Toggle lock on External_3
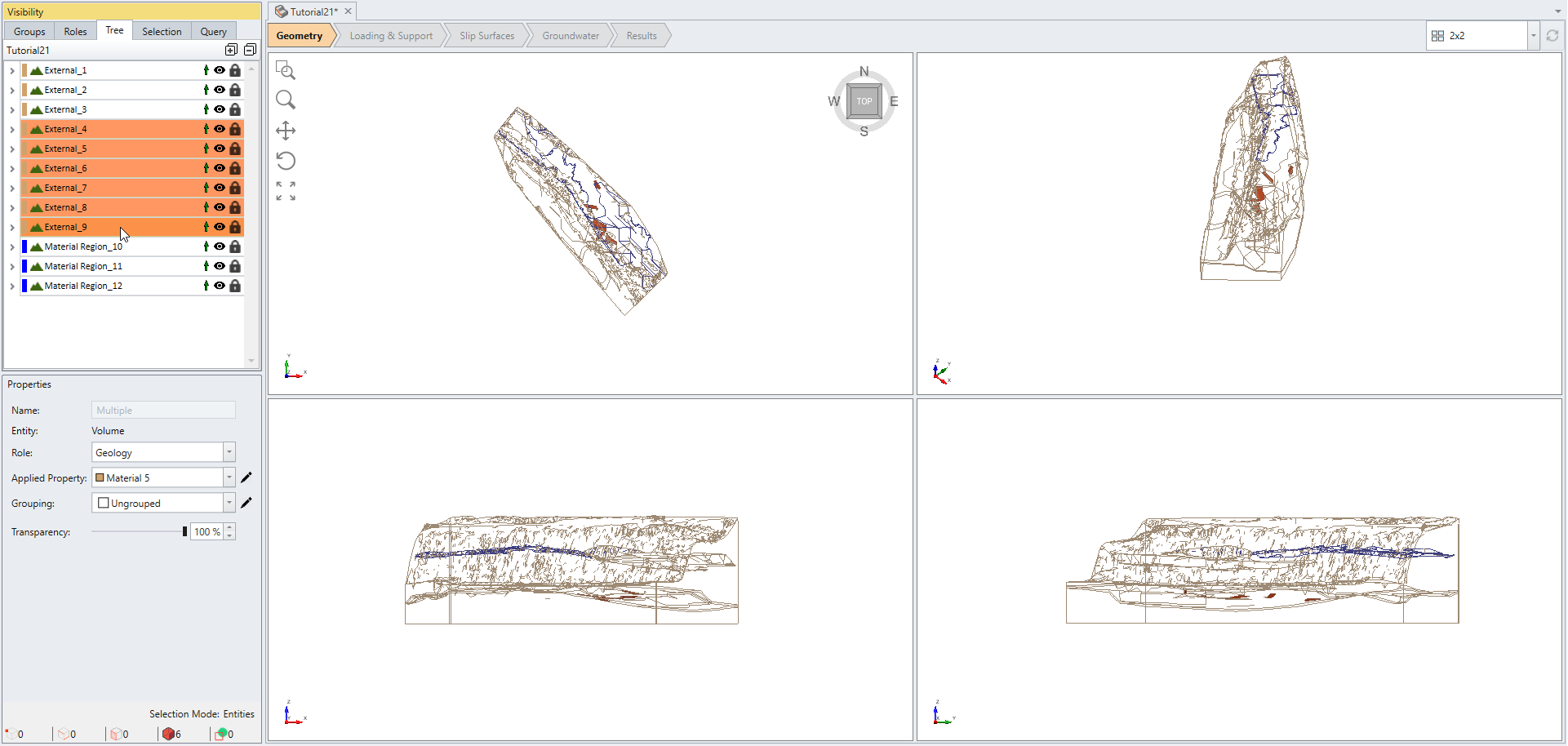Viewport: 1568px width, 746px height. pyautogui.click(x=235, y=109)
